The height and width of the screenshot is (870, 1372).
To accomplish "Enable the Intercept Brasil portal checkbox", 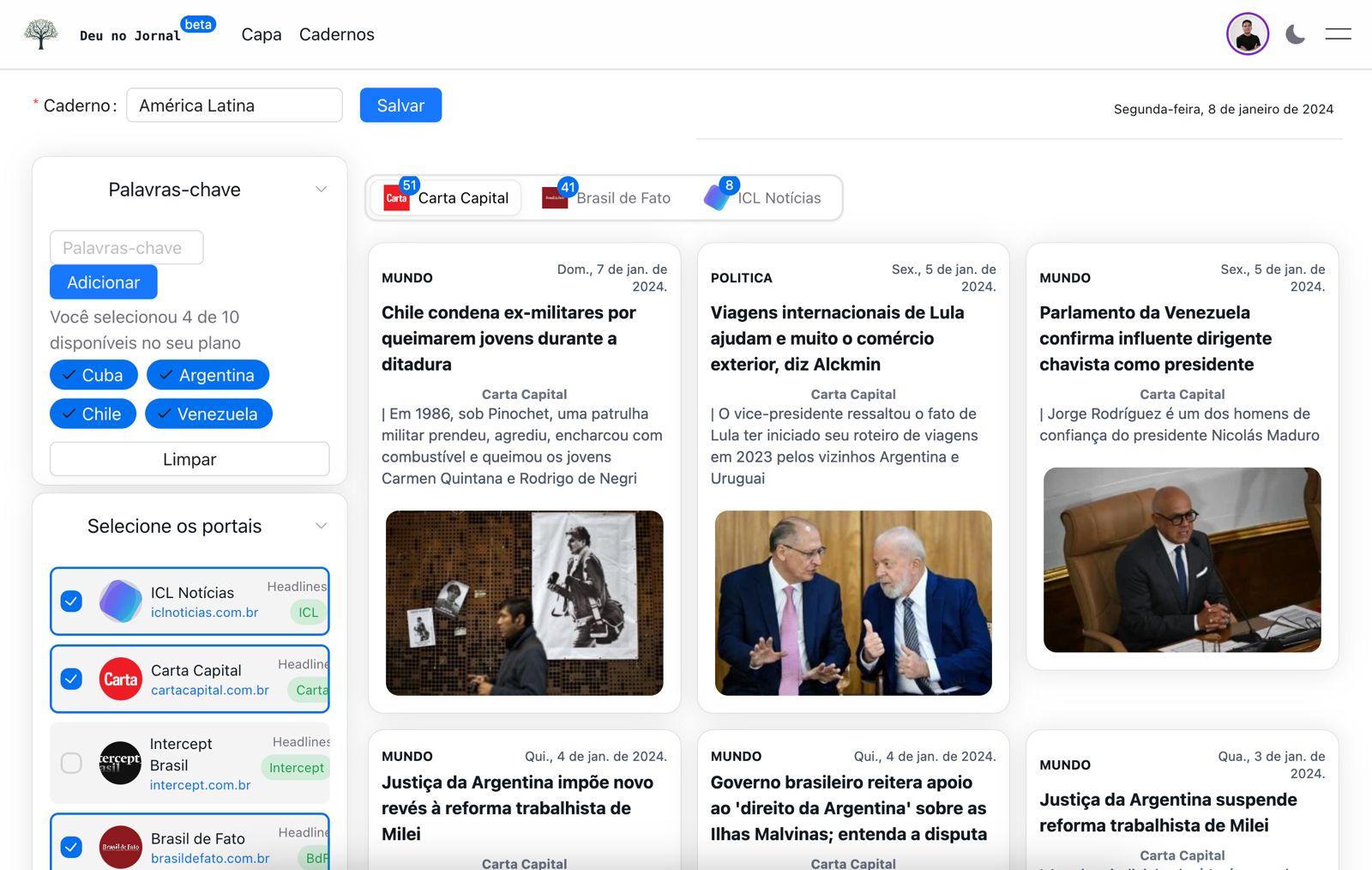I will [x=69, y=763].
